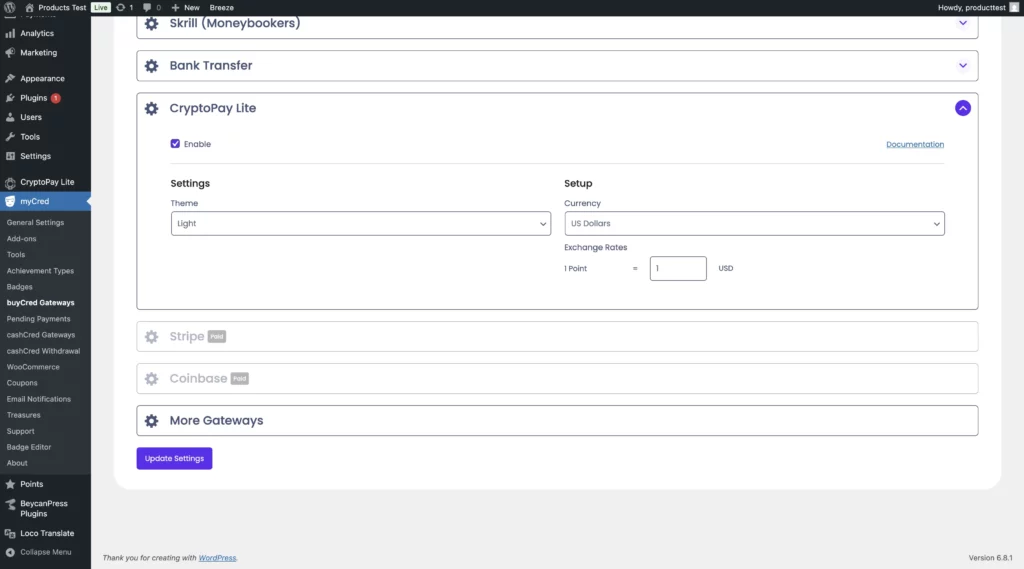The height and width of the screenshot is (569, 1024).
Task: Click the Bank Transfer gear icon
Action: point(151,66)
